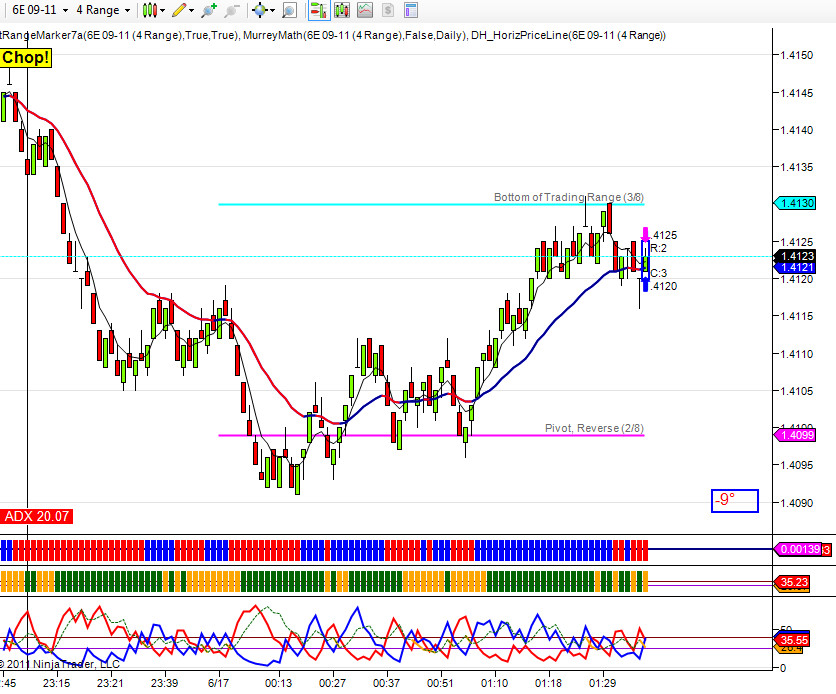Click the 1.4105 price axis label
Image resolution: width=836 pixels, height=694 pixels.
[x=797, y=391]
